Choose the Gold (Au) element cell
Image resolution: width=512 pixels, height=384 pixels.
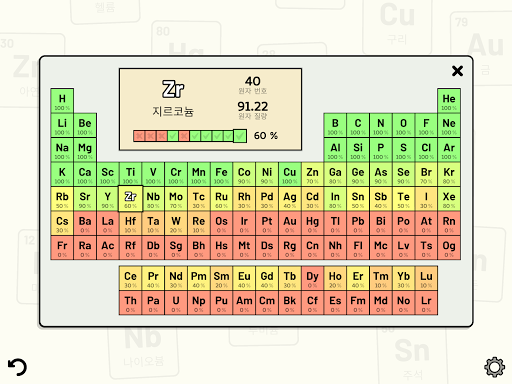click(290, 223)
